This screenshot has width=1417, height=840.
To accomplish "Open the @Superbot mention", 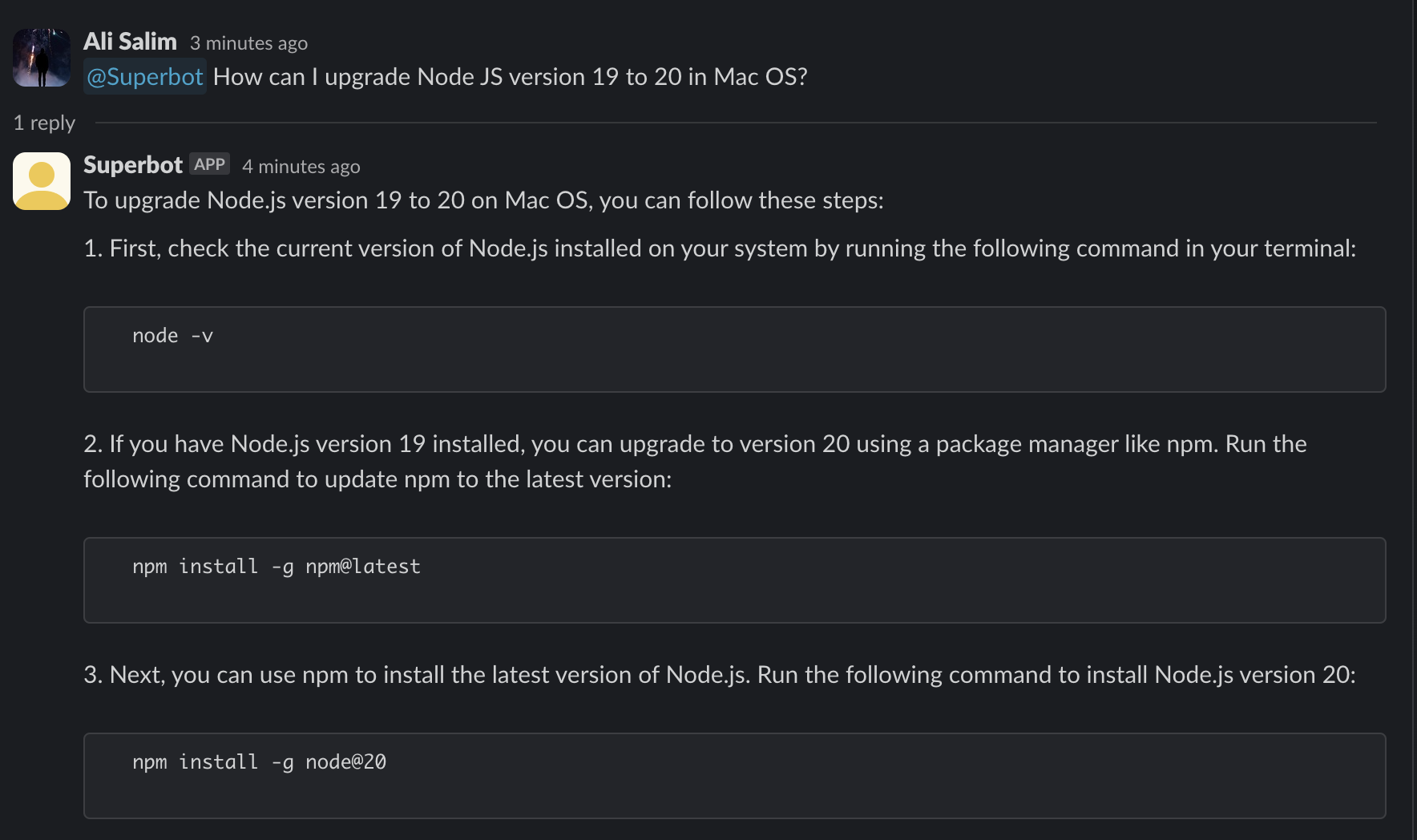I will point(145,77).
